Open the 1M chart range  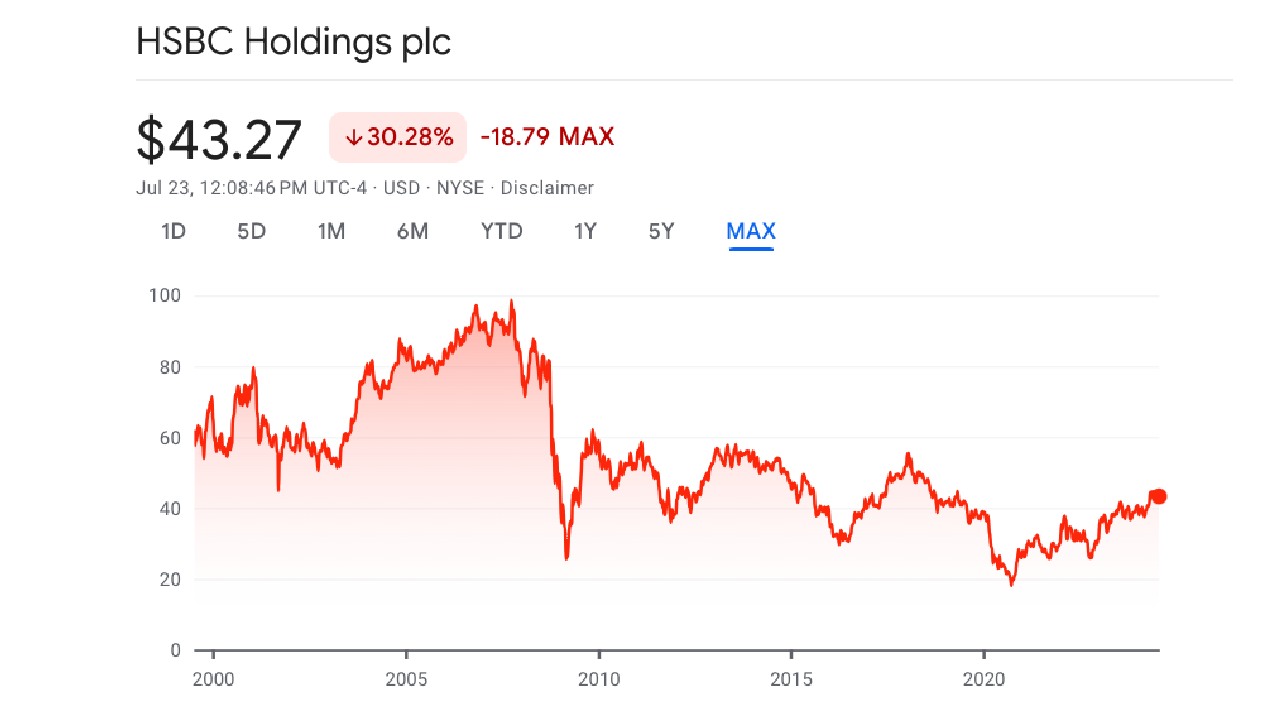(331, 232)
